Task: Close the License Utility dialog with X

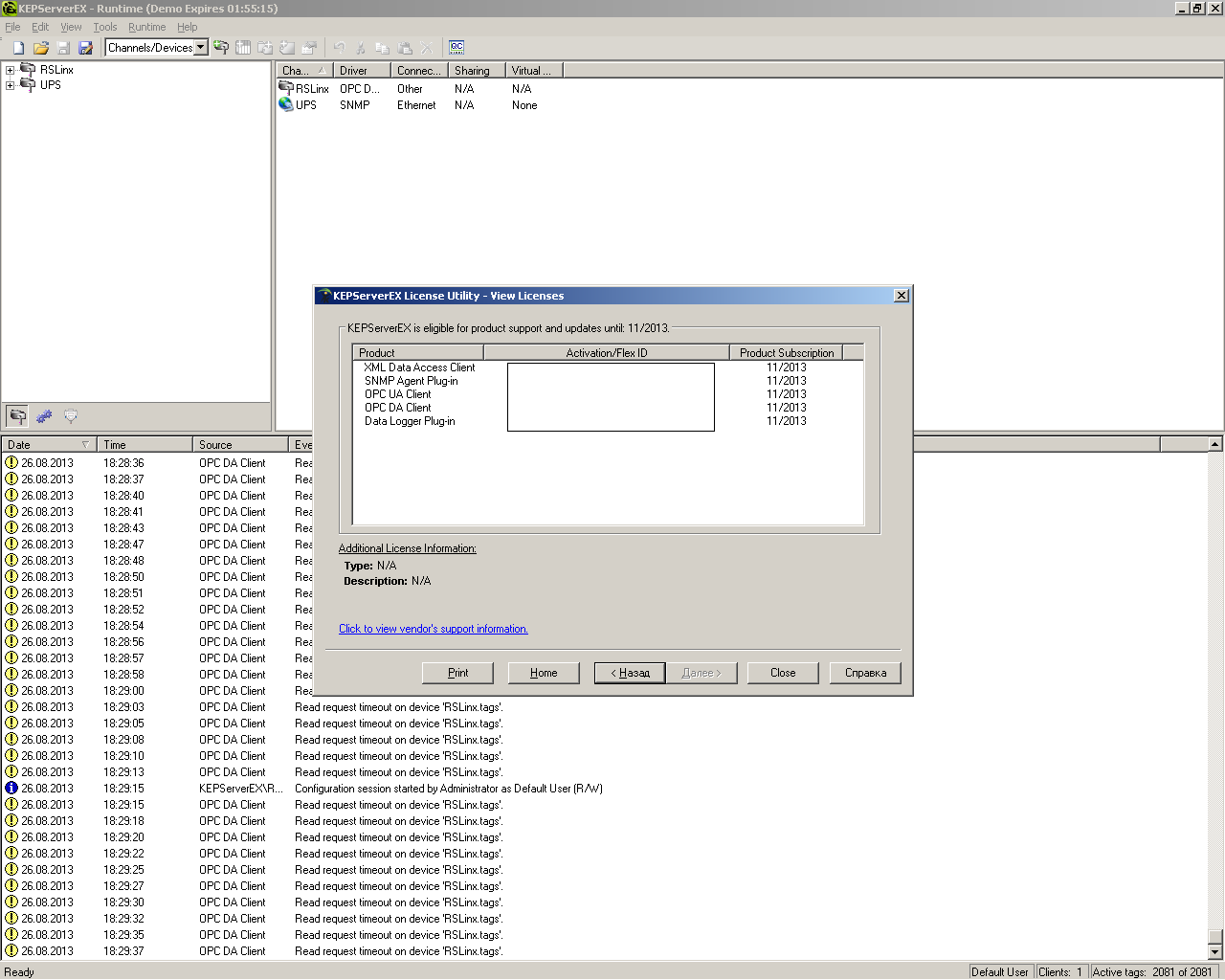Action: (901, 296)
